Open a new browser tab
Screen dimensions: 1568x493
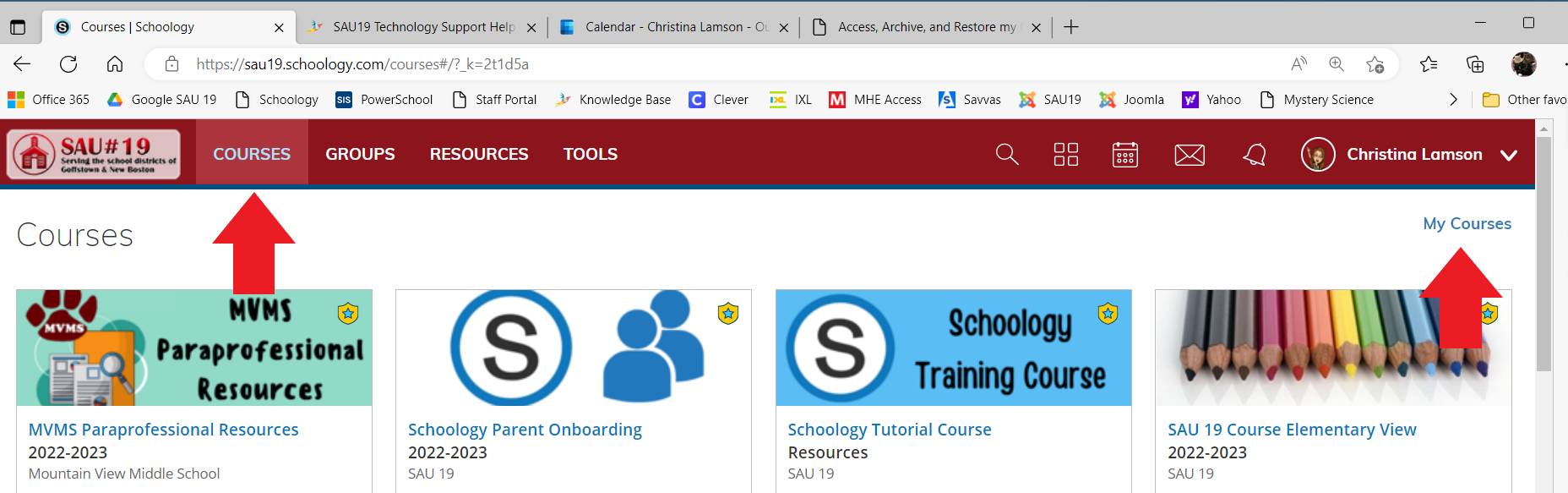[x=1071, y=27]
